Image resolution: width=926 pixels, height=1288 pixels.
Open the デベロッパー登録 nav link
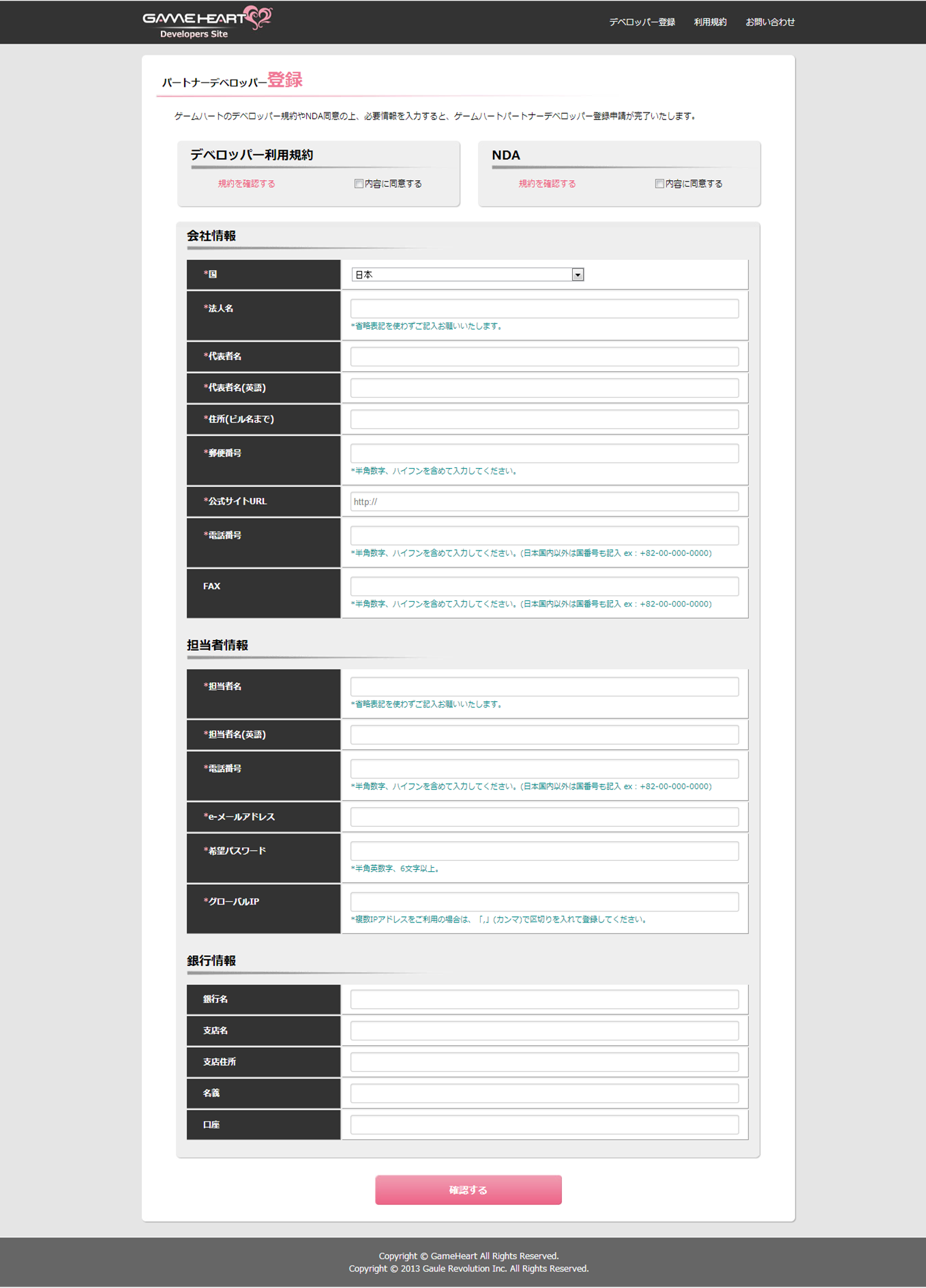click(642, 22)
